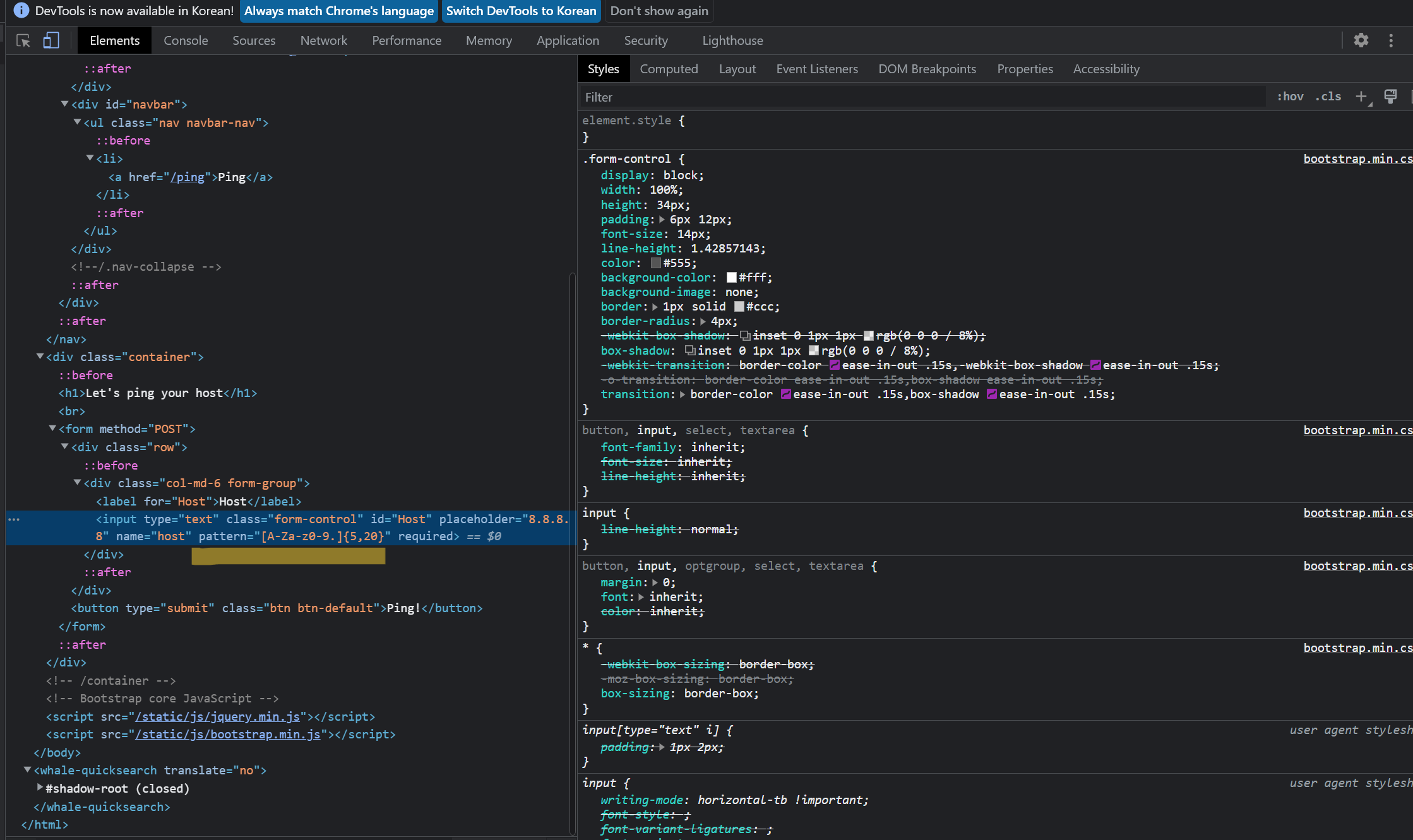The width and height of the screenshot is (1413, 840).
Task: Collapse the div id="navbar" node
Action: [x=64, y=104]
